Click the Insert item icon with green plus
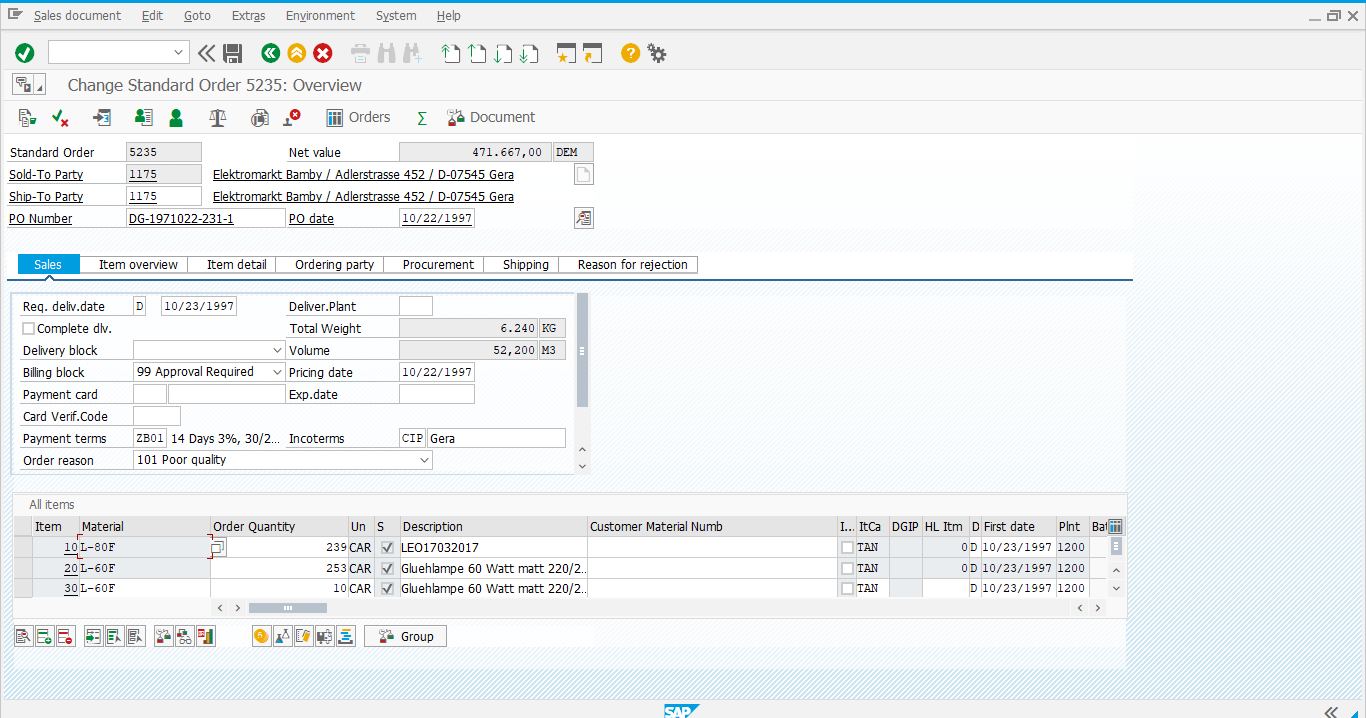The width and height of the screenshot is (1366, 718). point(44,636)
